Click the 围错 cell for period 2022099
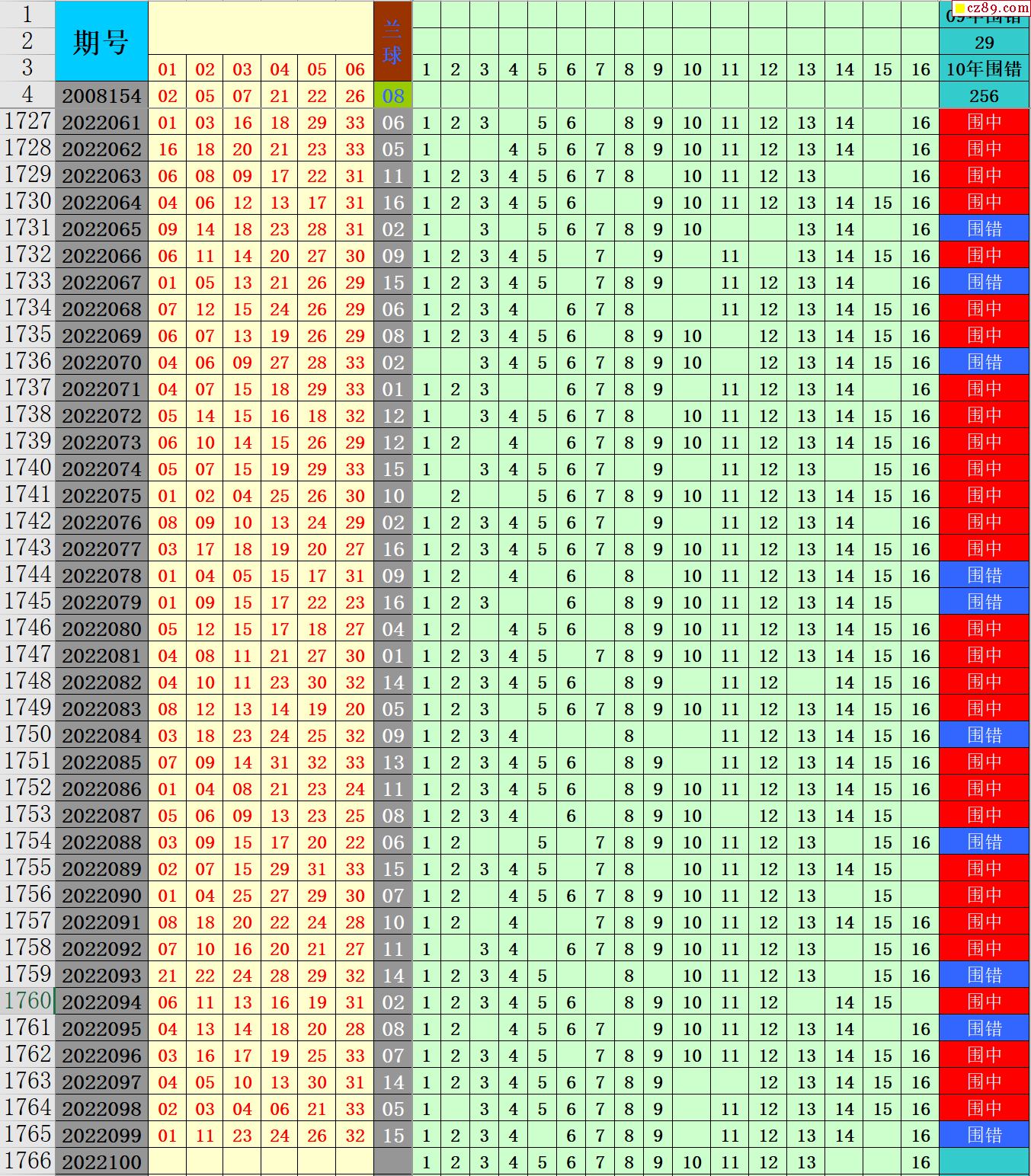The height and width of the screenshot is (1176, 1031). [984, 1136]
